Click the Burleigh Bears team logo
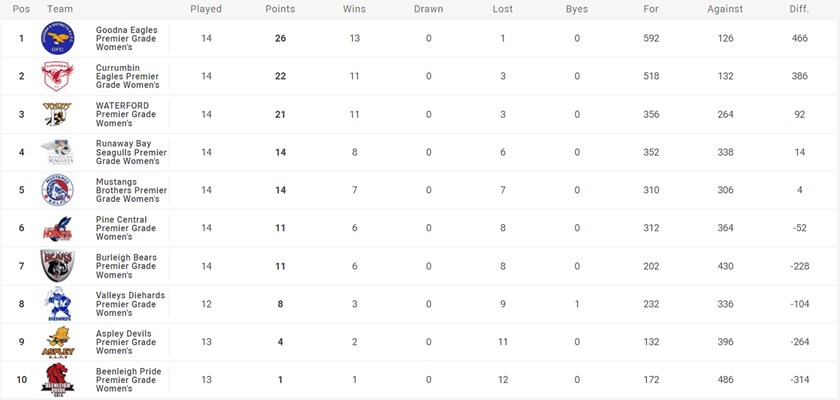The image size is (840, 400). coord(57,266)
